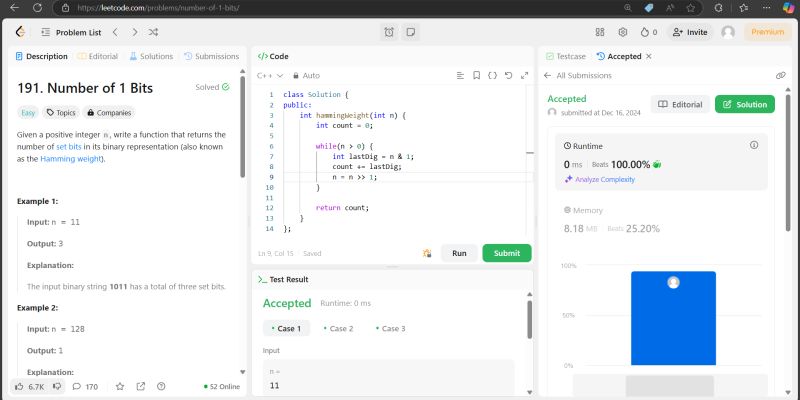Screen dimensions: 800x400
Task: Close the Accepted tab
Action: click(x=649, y=56)
